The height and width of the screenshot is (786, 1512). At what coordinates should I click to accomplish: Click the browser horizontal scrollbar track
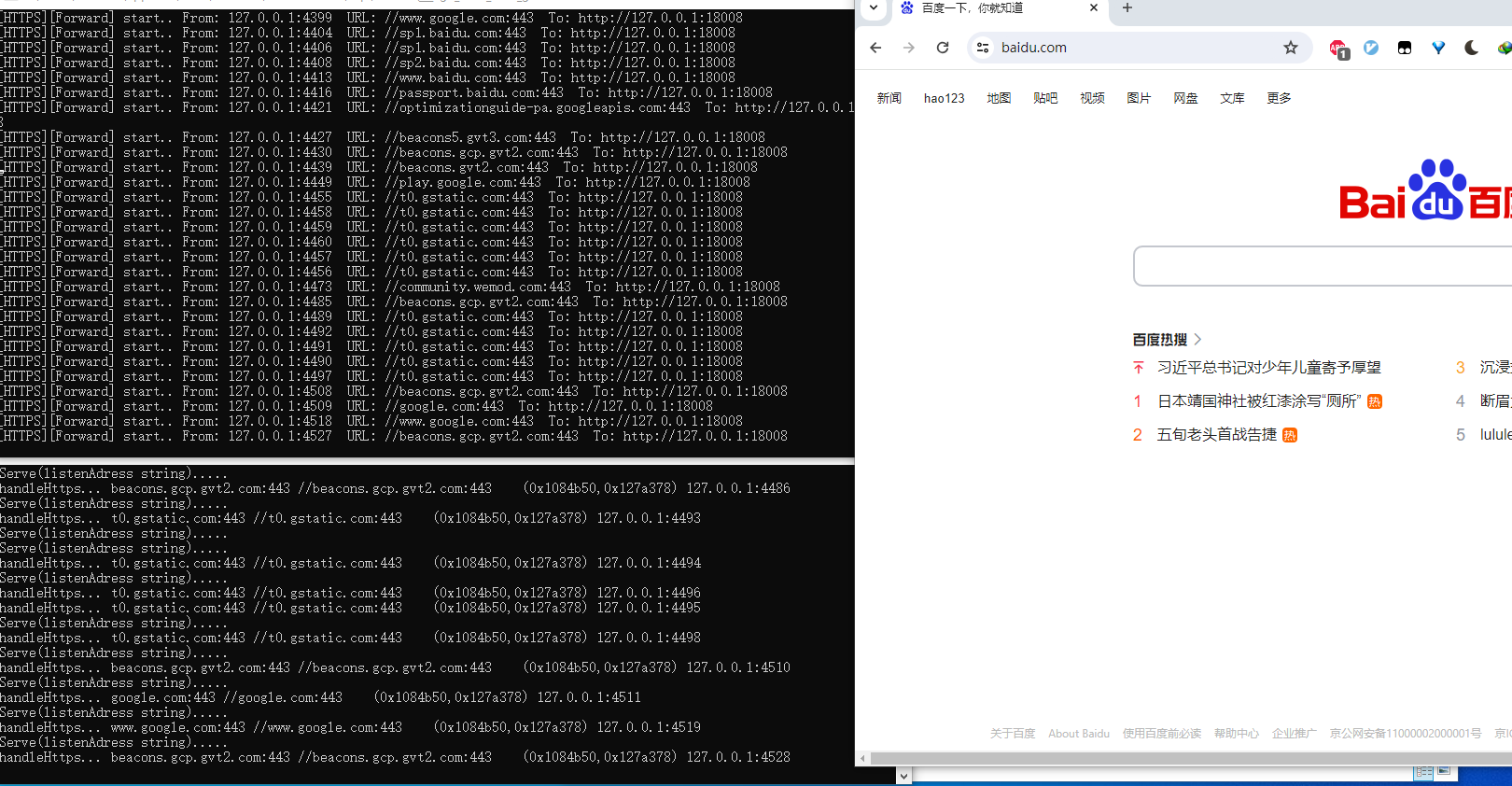point(1190,759)
